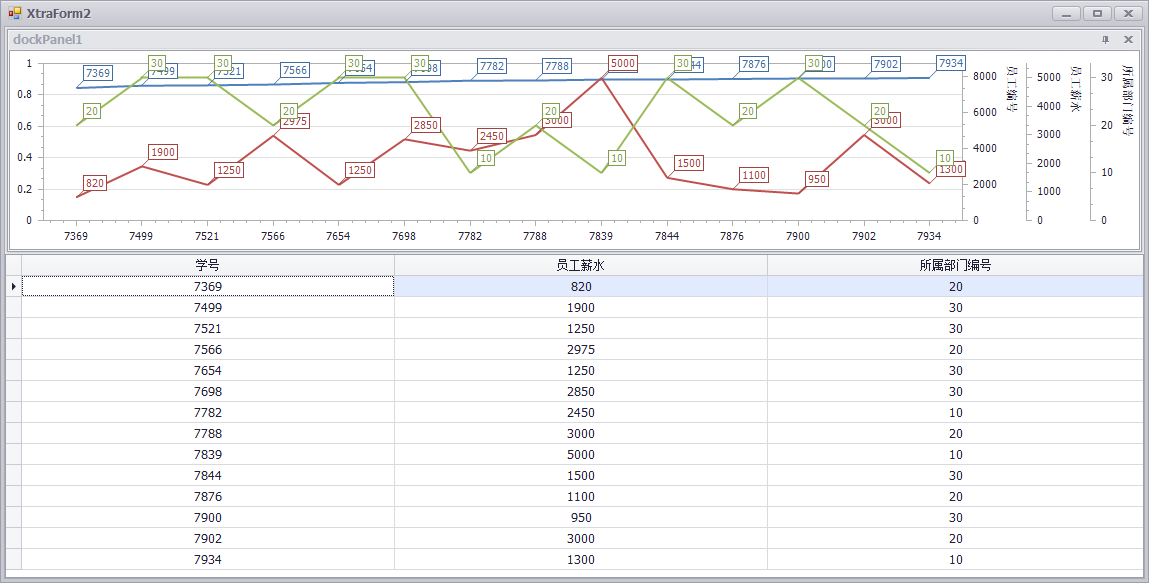Click the current-row arrow indicator beside 7369

pyautogui.click(x=13, y=286)
